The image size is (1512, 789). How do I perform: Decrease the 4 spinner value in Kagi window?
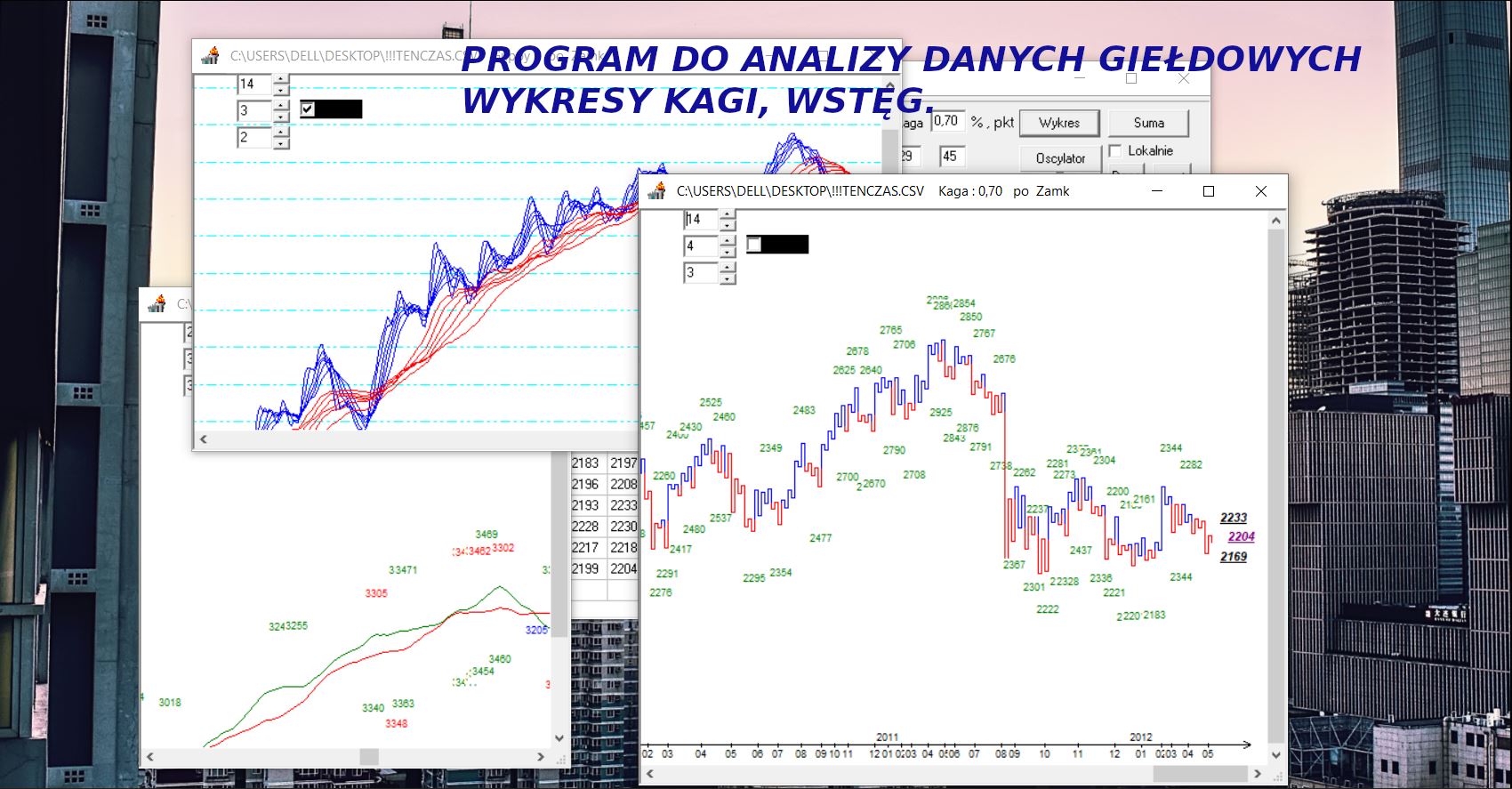728,252
